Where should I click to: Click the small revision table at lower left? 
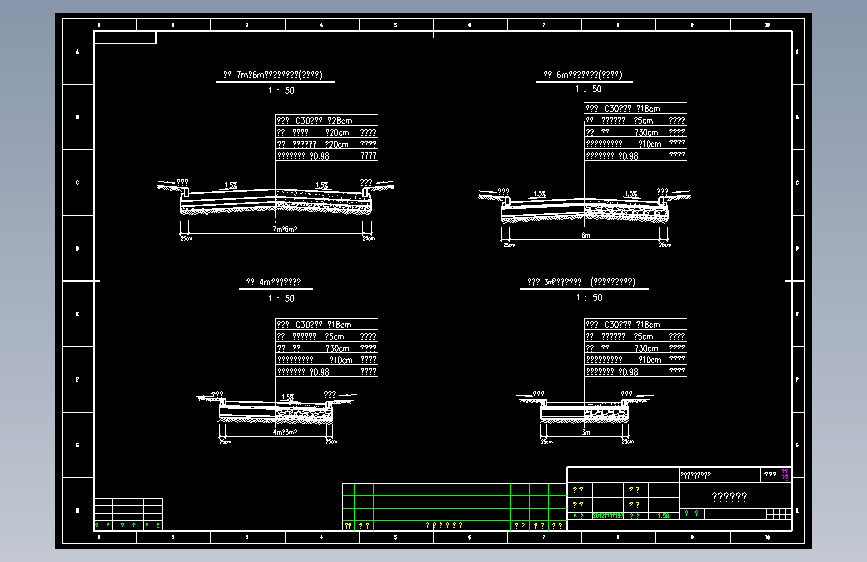click(x=128, y=514)
